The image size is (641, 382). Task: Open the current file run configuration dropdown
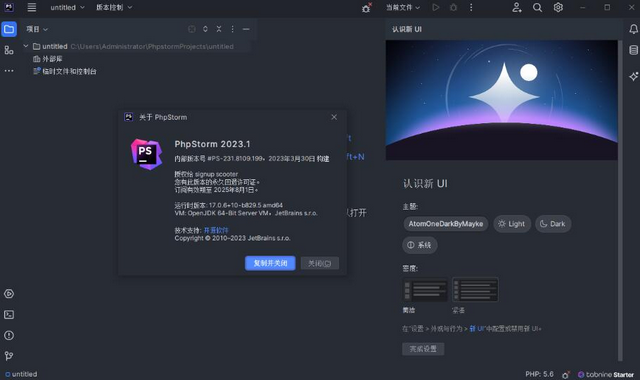[x=403, y=7]
